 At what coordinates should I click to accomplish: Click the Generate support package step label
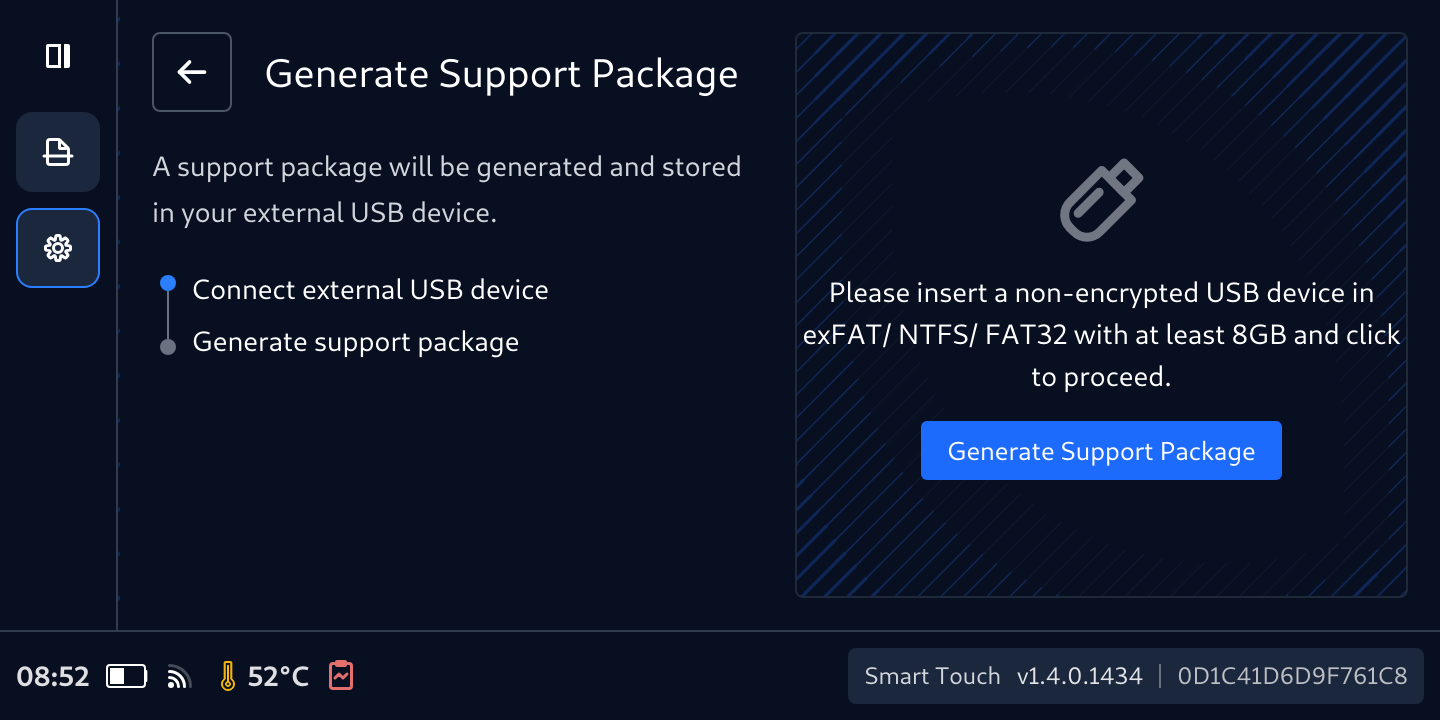point(356,342)
